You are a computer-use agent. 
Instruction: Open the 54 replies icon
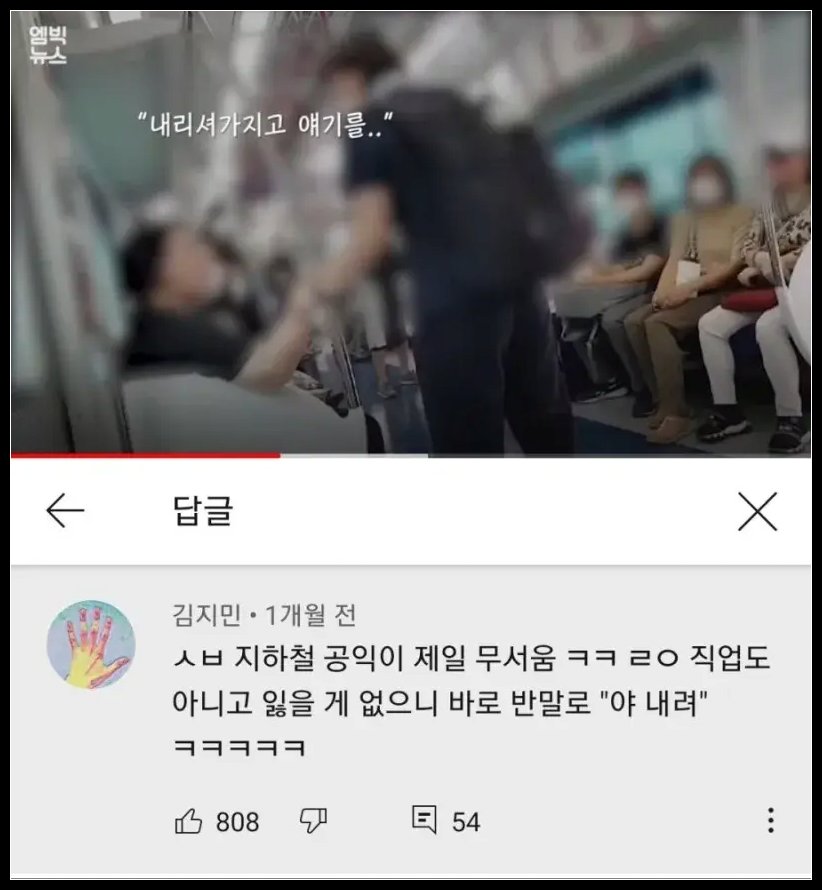coord(424,820)
